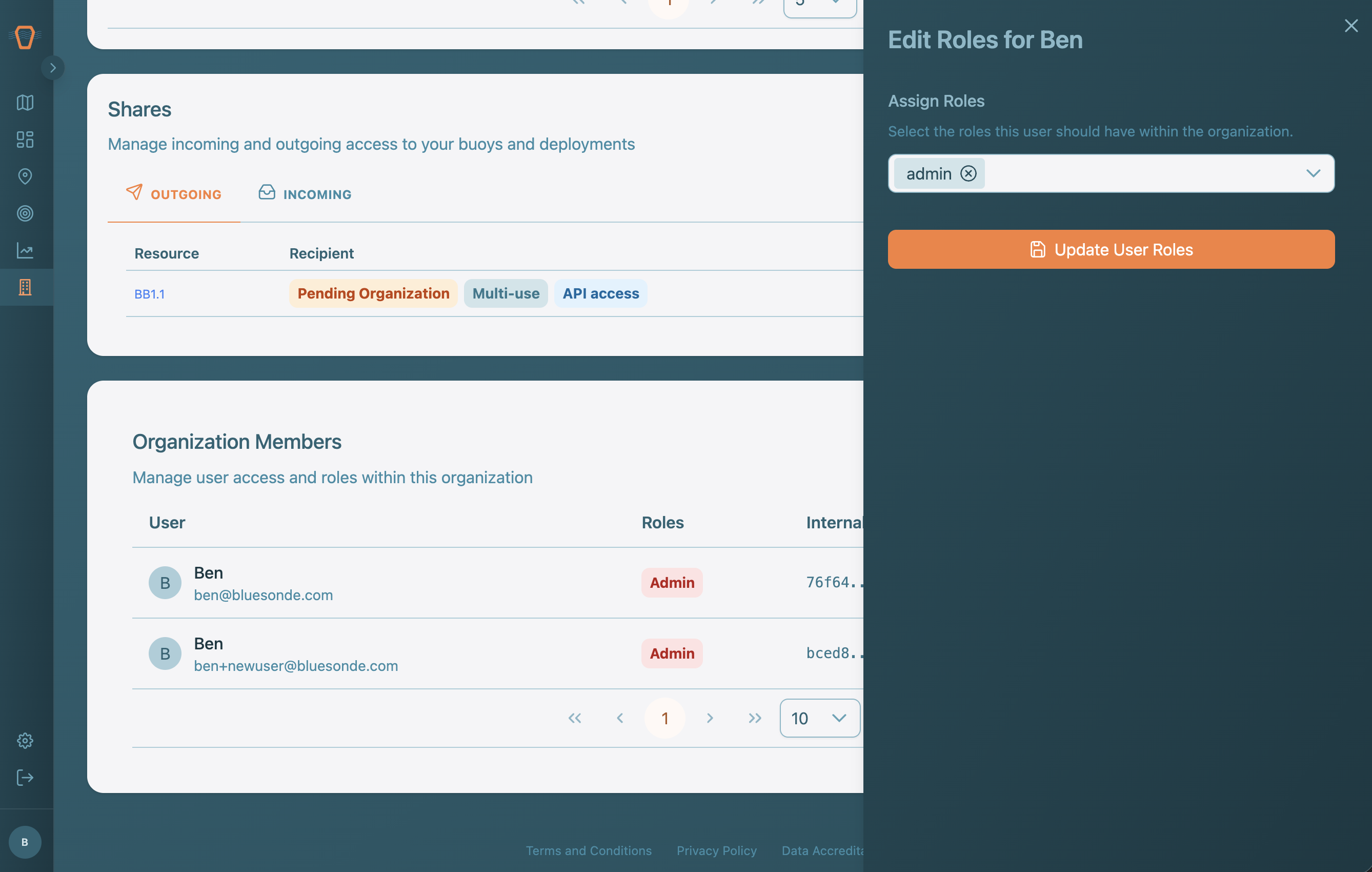The image size is (1372, 872).
Task: Expand the Assign Roles dropdown arrow
Action: [x=1313, y=173]
